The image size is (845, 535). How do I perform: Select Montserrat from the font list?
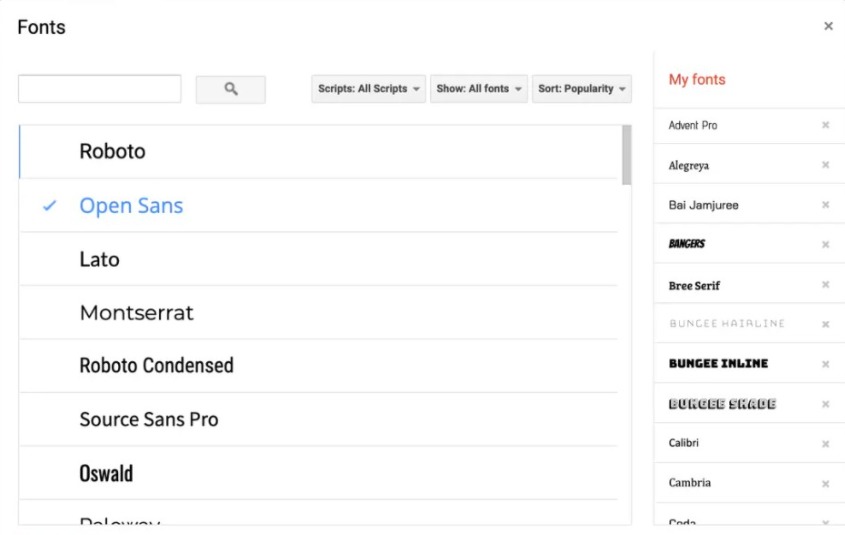(x=136, y=313)
